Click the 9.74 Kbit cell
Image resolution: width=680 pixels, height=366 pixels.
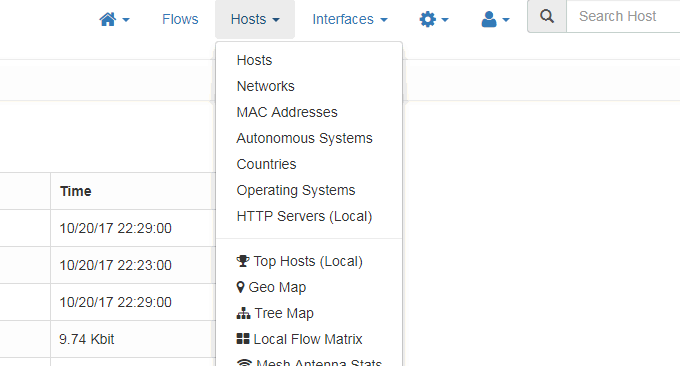(133, 339)
